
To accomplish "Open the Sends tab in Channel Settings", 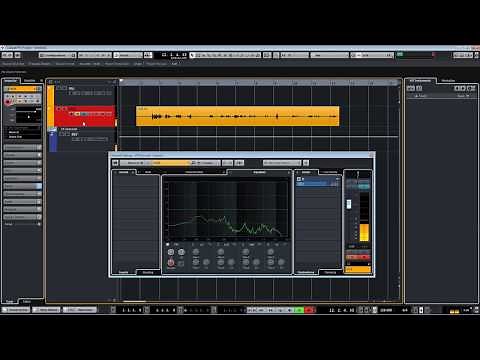I will click(x=306, y=172).
